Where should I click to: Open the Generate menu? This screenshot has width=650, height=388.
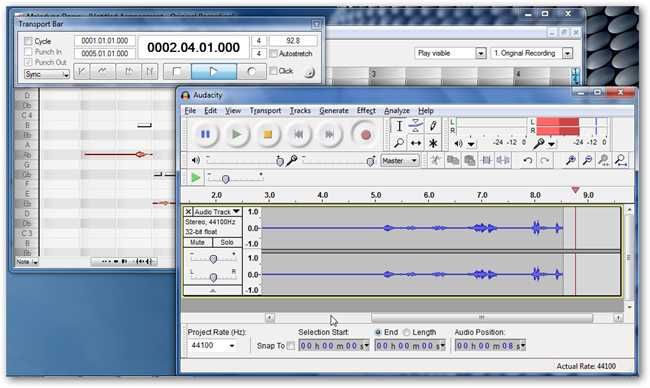(334, 111)
